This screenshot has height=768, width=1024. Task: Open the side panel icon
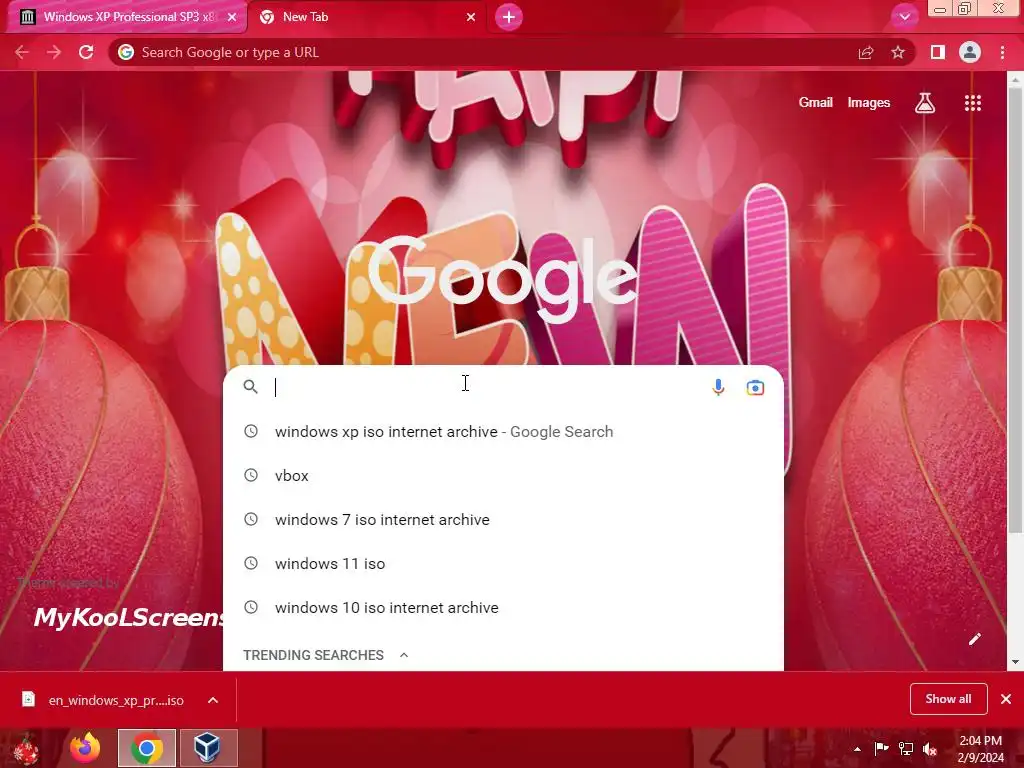tap(938, 52)
